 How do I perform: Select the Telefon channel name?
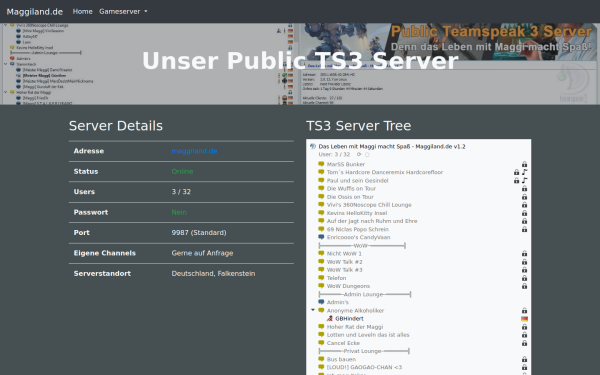pos(336,278)
